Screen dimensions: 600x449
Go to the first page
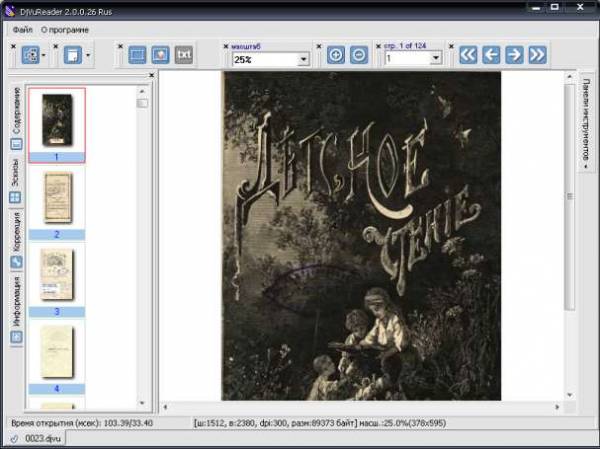468,55
